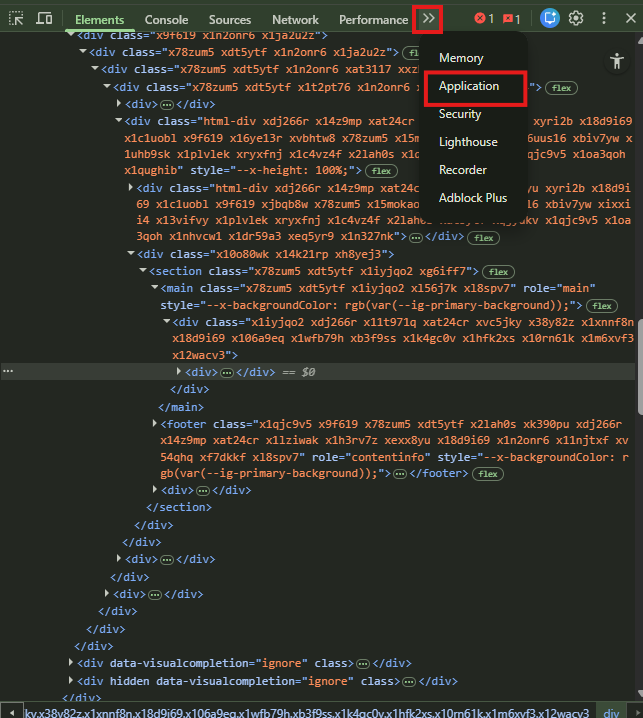Expand the selected div == $0 node
This screenshot has width=643, height=718.
coord(179,371)
